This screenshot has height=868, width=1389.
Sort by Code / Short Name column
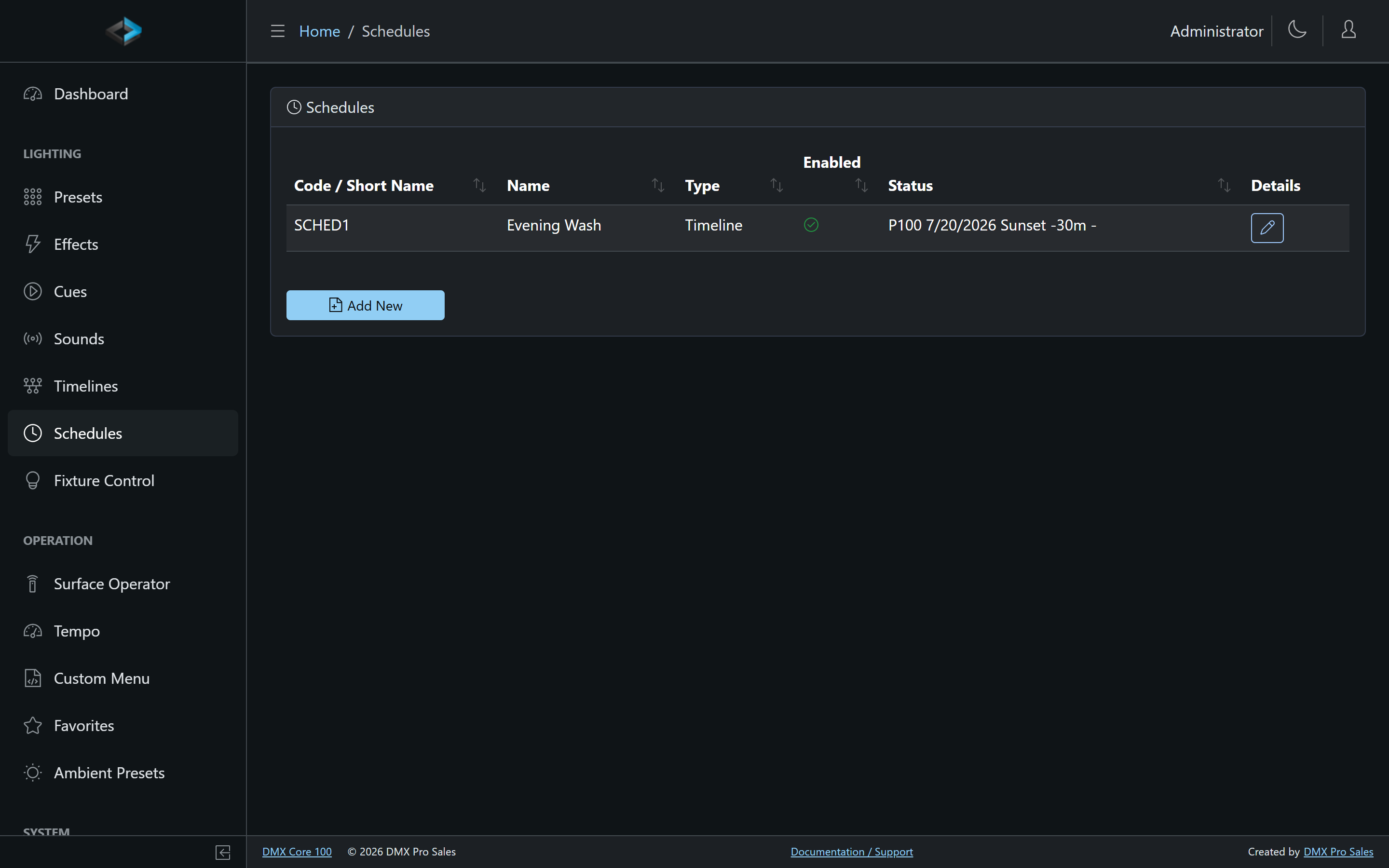click(479, 186)
